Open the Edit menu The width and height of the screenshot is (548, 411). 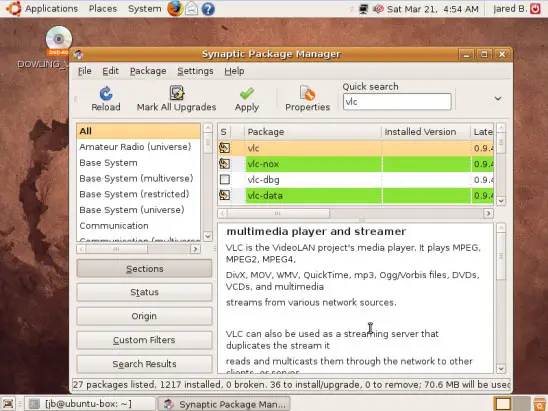pyautogui.click(x=110, y=71)
